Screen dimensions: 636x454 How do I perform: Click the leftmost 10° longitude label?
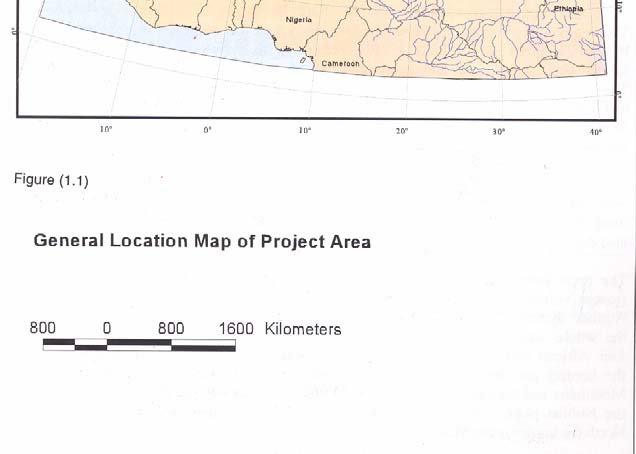coord(106,130)
